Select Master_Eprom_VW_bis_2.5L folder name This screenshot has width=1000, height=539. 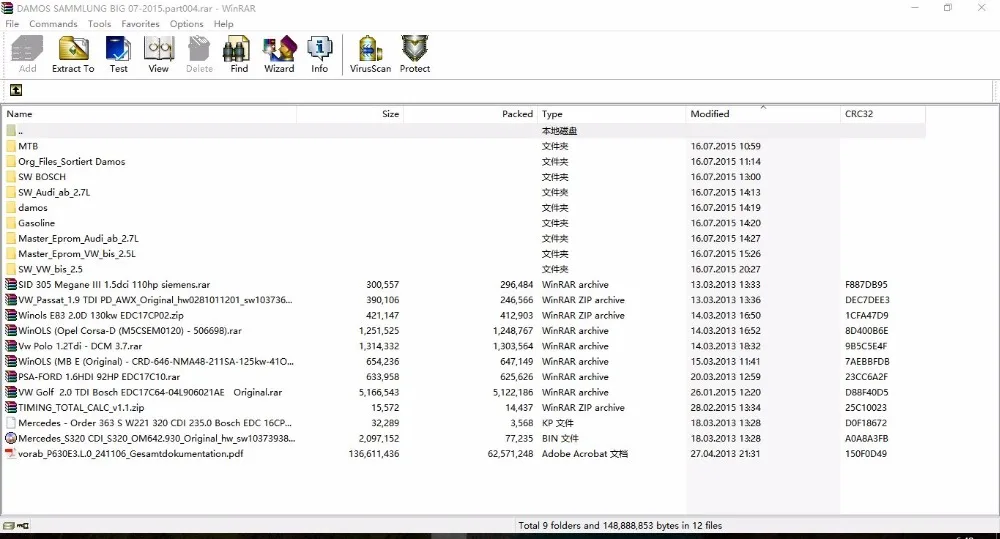click(x=77, y=254)
